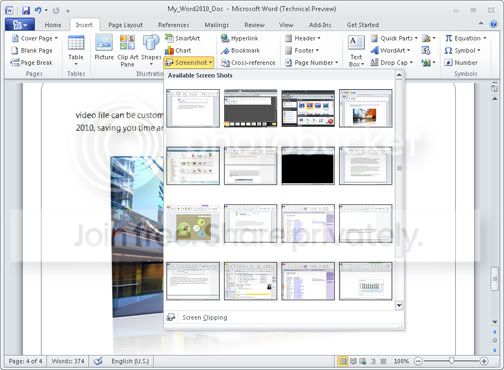Click the Undo icon in title bar
This screenshot has height=370, width=504.
pyautogui.click(x=38, y=10)
